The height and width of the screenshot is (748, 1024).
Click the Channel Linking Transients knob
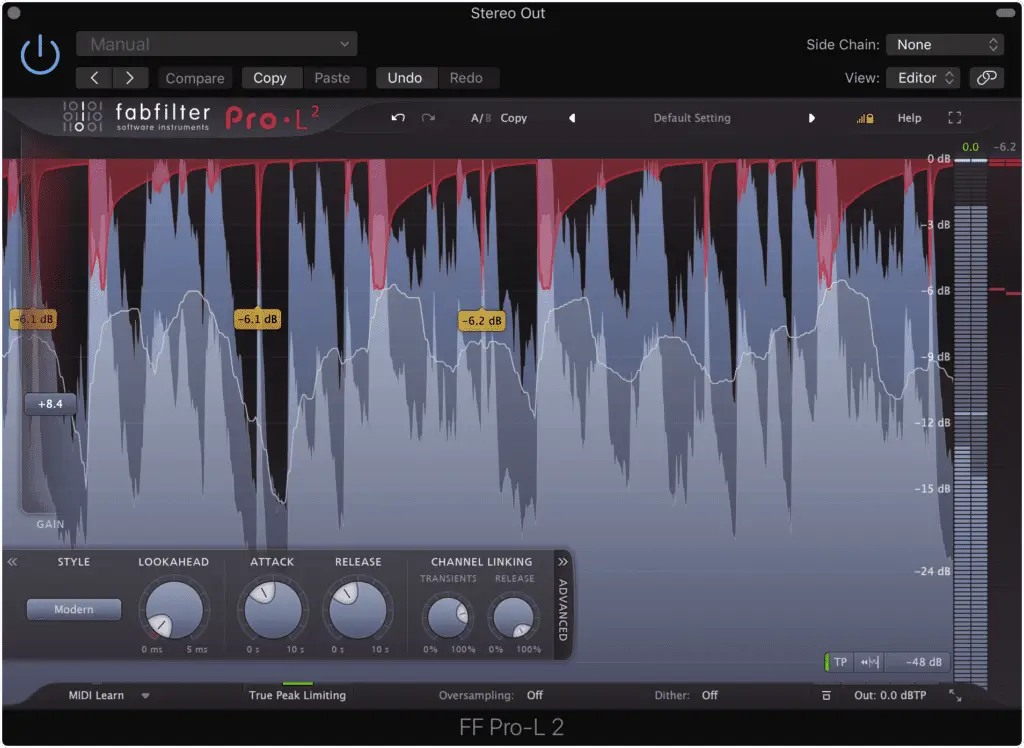click(447, 617)
